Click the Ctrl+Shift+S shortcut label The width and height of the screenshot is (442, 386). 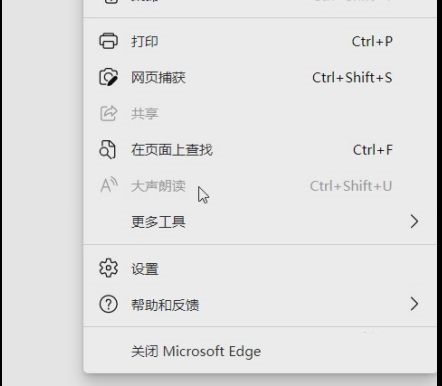[352, 77]
